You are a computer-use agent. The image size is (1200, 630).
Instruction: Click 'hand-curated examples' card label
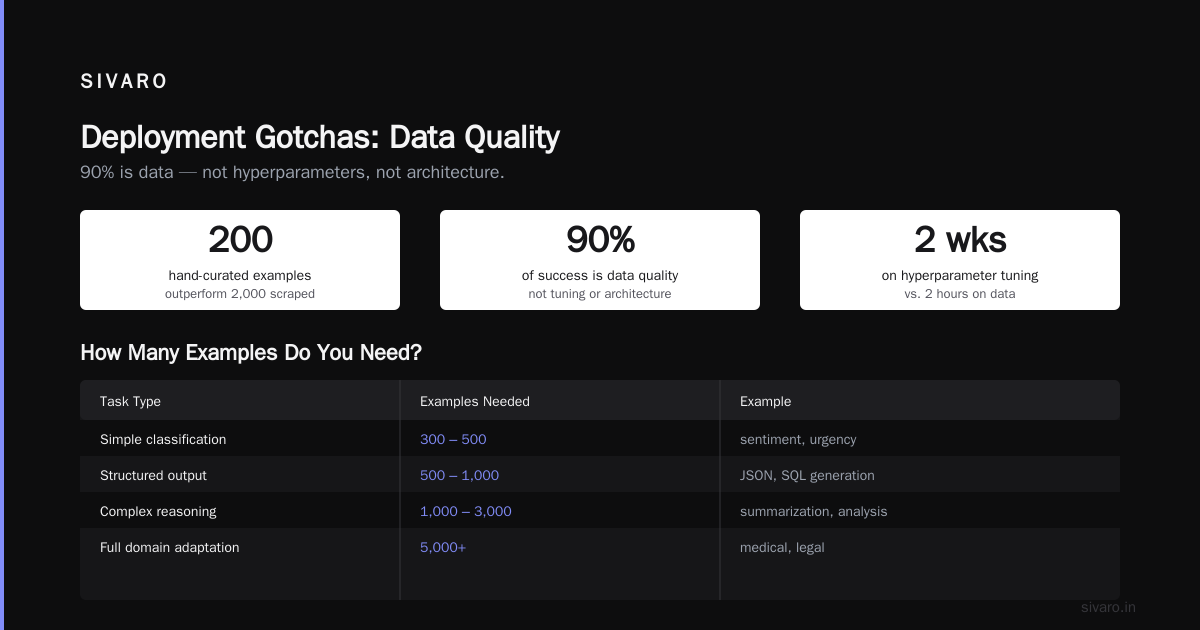click(x=240, y=275)
